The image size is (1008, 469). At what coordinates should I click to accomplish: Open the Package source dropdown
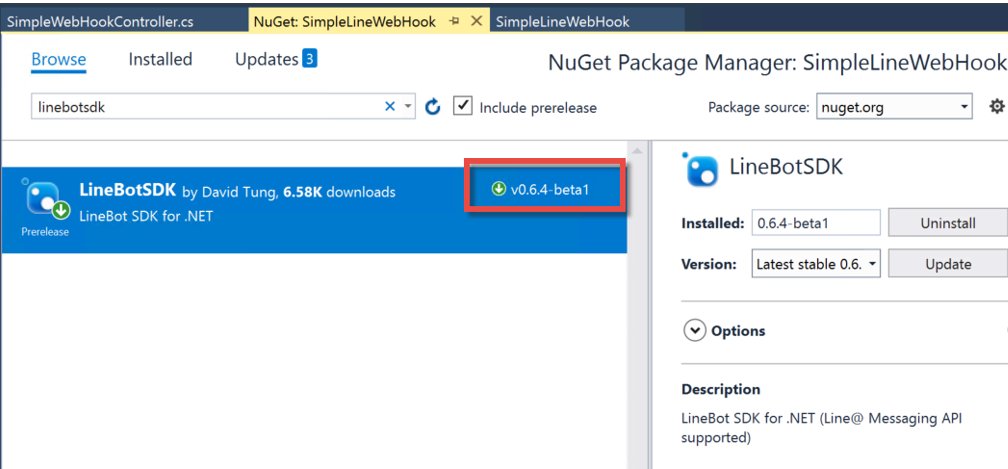[894, 107]
